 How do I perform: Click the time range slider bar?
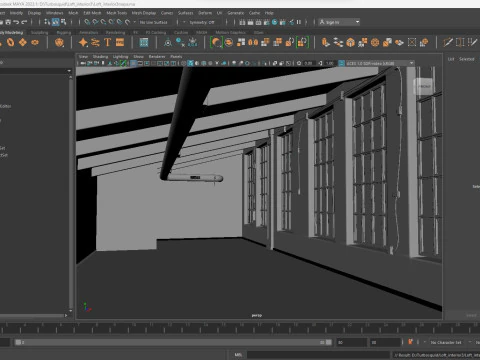[x=173, y=342]
